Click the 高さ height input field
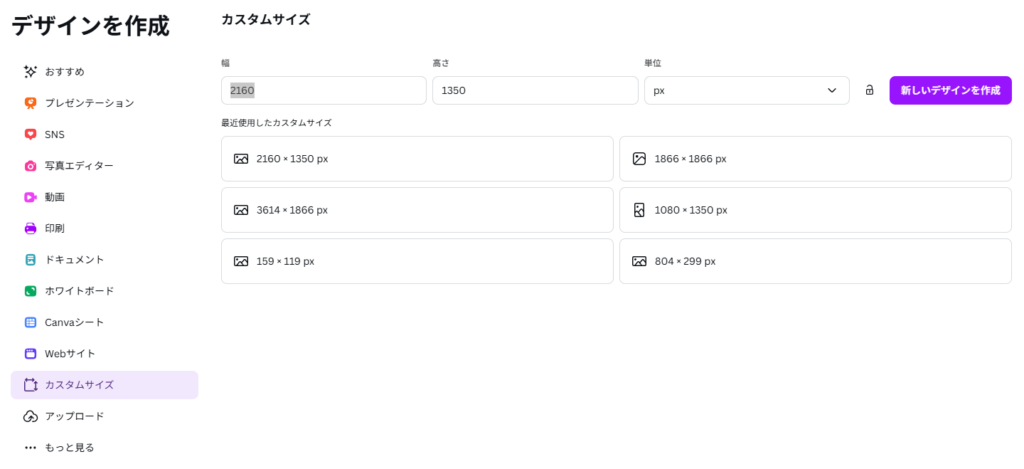Viewport: 1024px width, 469px height. pyautogui.click(x=534, y=91)
